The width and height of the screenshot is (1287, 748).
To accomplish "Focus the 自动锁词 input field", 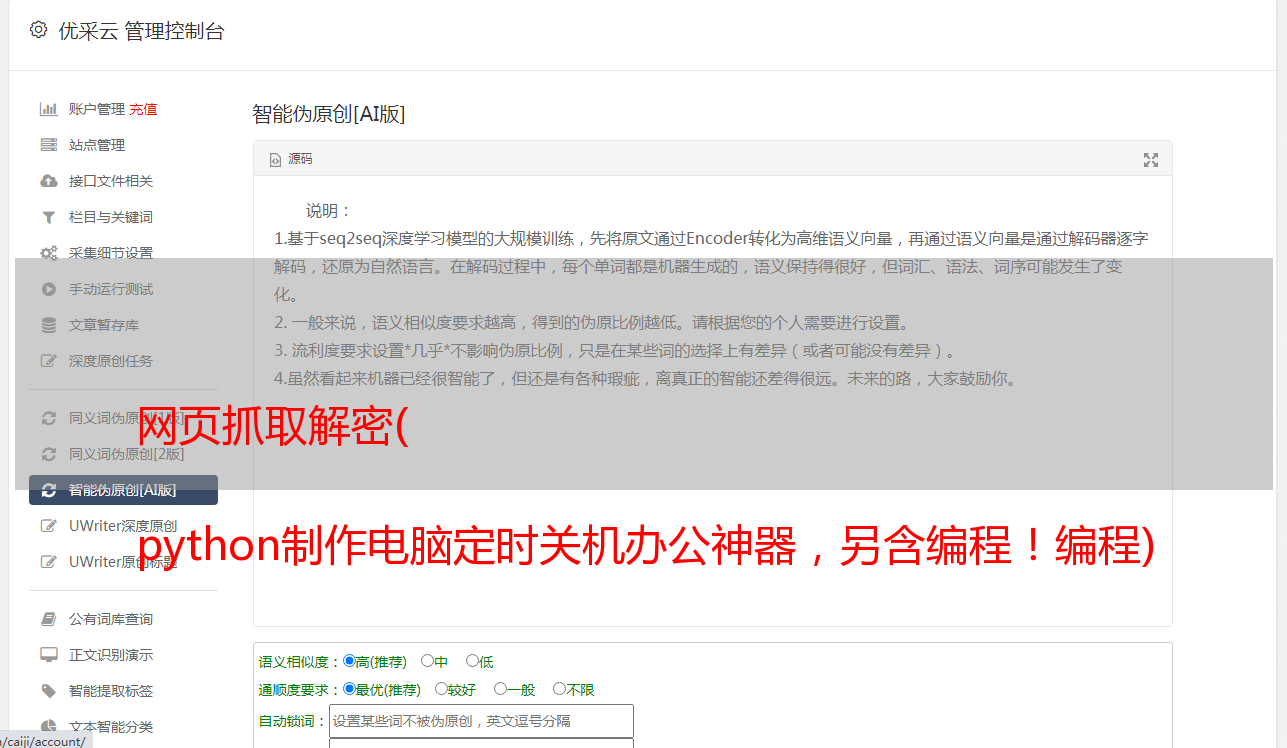I will pyautogui.click(x=481, y=721).
